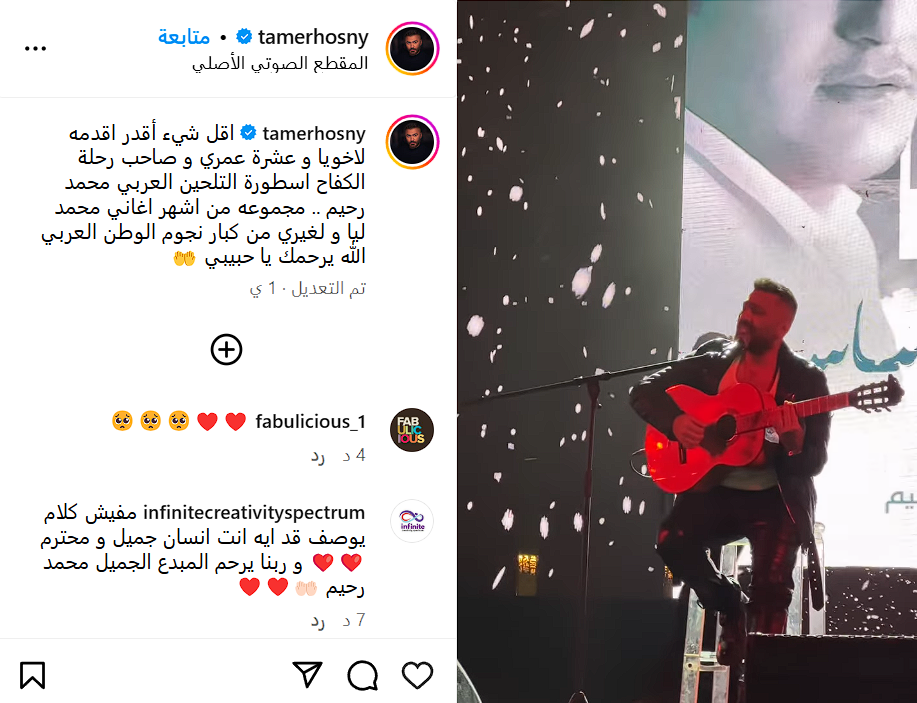The width and height of the screenshot is (917, 703).
Task: Share post via paper plane icon
Action: pyautogui.click(x=308, y=675)
